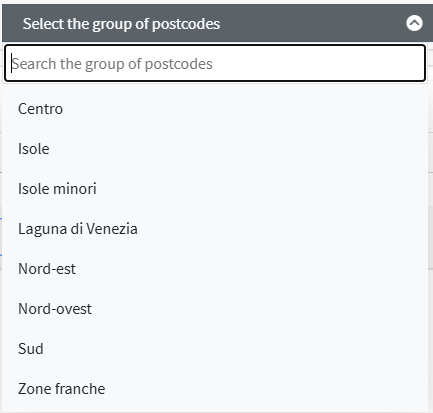Screen dimensions: 433x413
Task: Select the last list item, Zone franche
Action: [x=215, y=389]
